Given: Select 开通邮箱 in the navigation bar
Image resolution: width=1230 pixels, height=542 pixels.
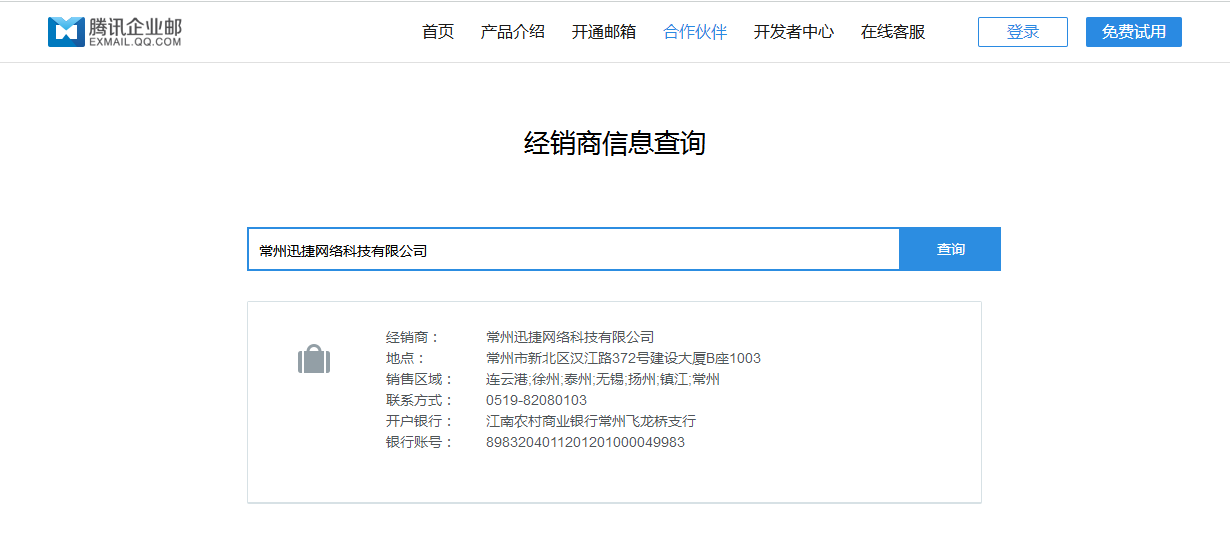Looking at the screenshot, I should pos(604,32).
